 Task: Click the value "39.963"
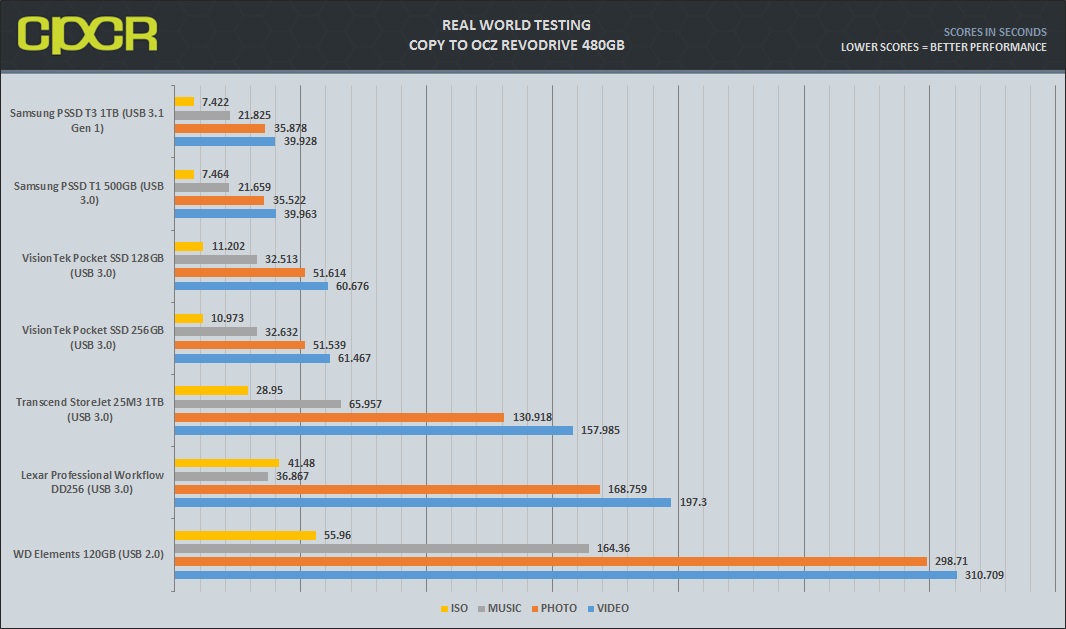coord(300,214)
